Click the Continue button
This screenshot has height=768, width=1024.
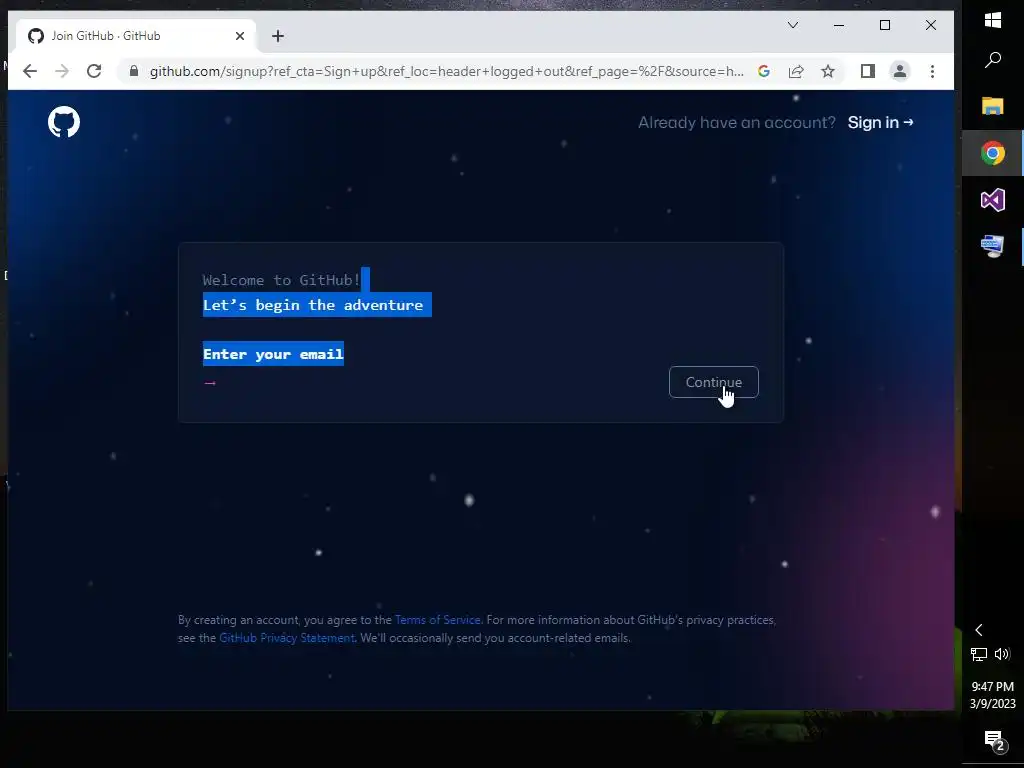point(714,382)
